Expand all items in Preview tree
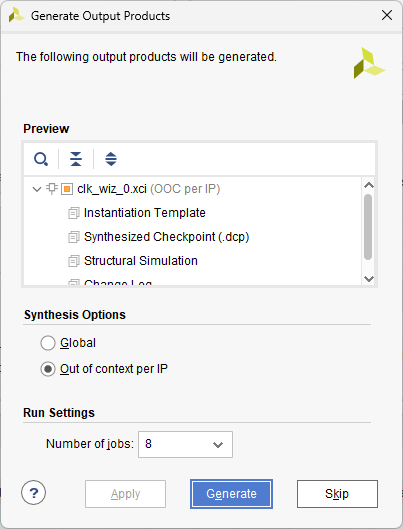Viewport: 403px width, 529px height. click(x=111, y=159)
